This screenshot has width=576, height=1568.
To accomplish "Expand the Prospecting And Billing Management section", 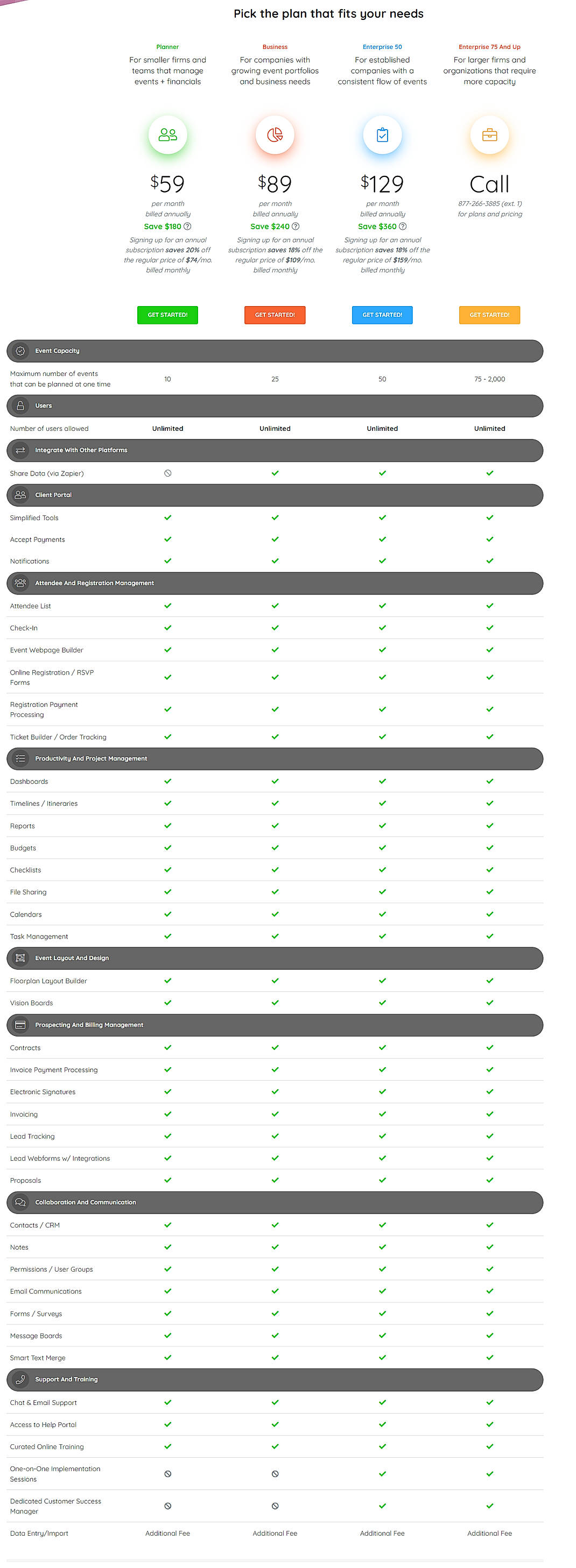I will click(275, 1024).
